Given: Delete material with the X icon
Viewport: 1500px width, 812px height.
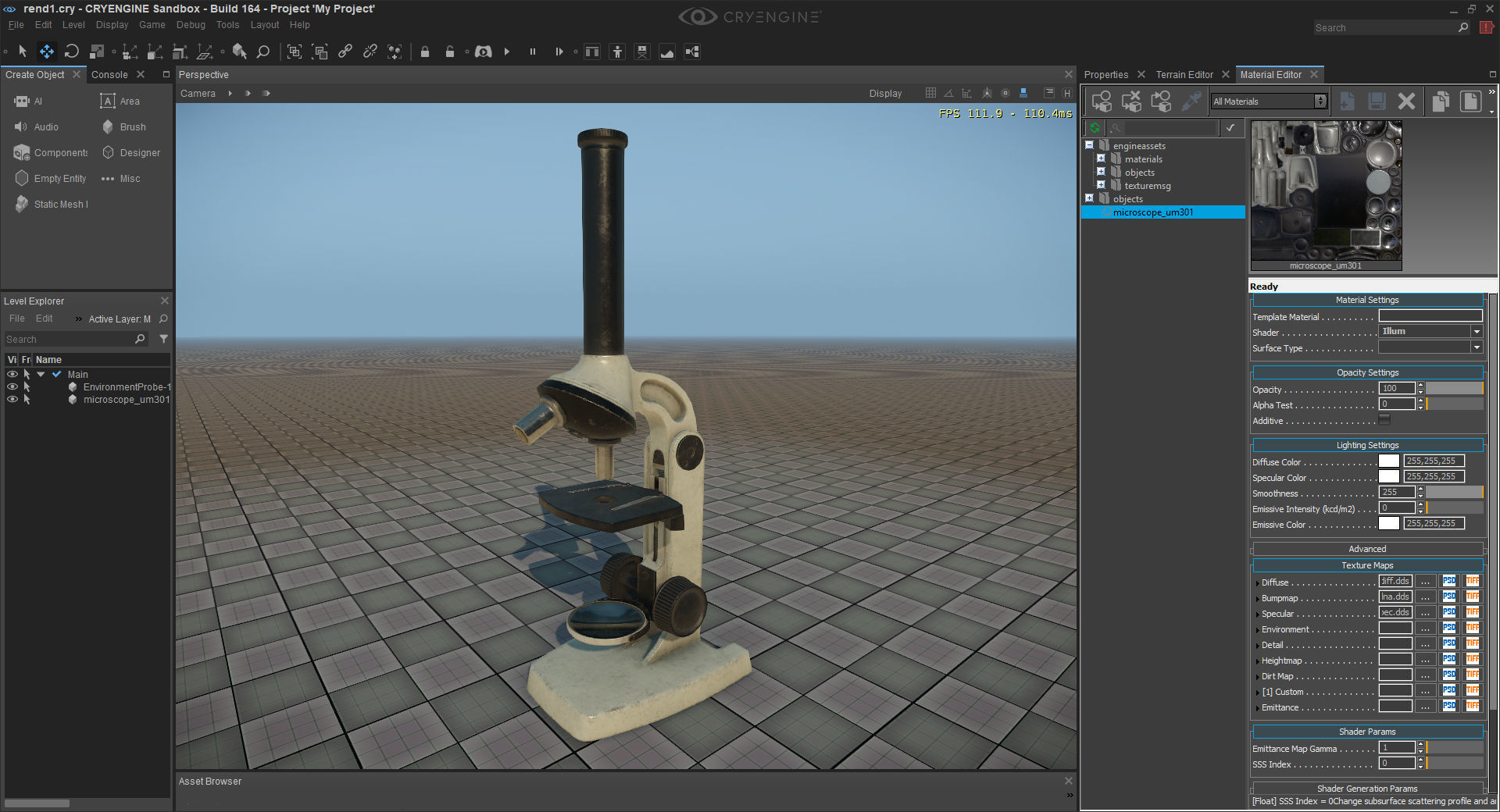Looking at the screenshot, I should (1406, 101).
